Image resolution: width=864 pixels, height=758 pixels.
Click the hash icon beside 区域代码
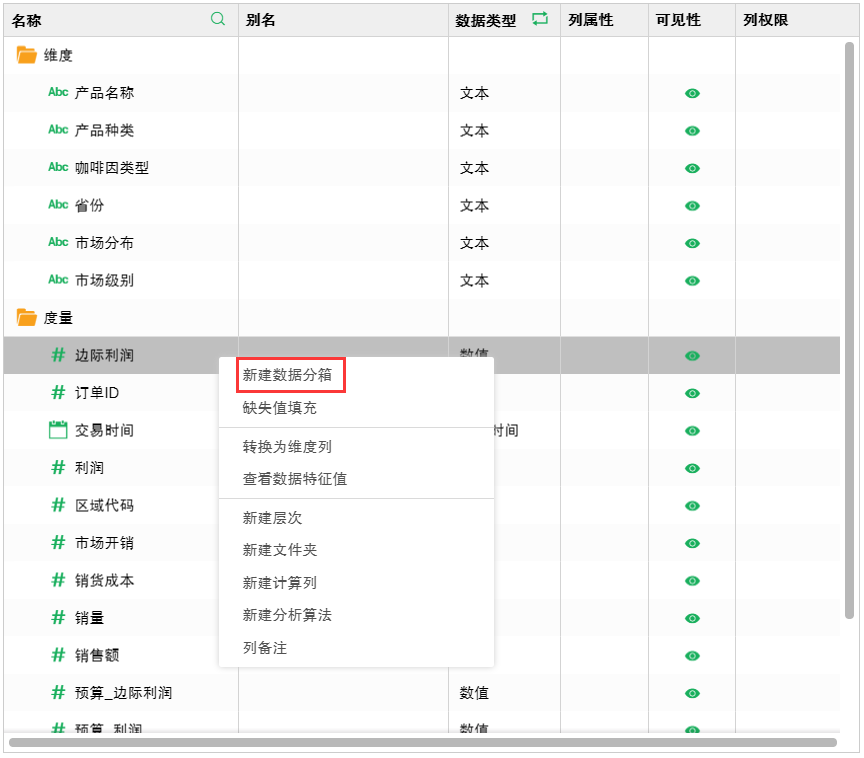tap(58, 505)
